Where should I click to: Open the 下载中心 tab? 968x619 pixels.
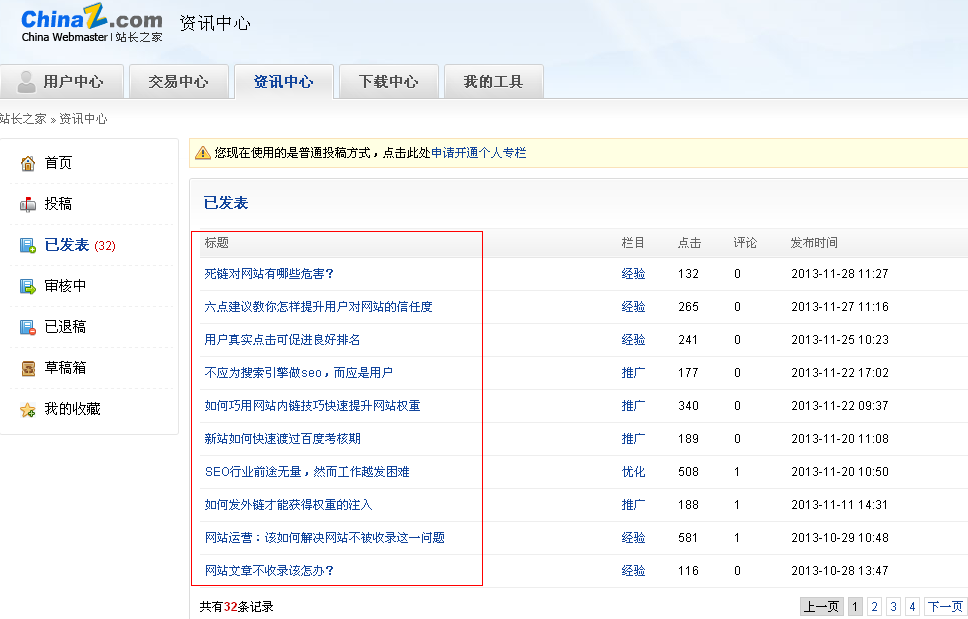(388, 82)
